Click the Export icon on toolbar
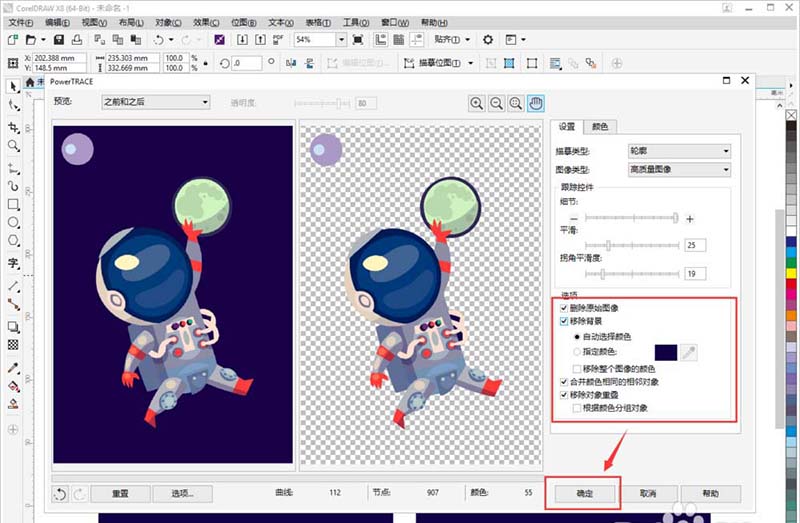 260,39
